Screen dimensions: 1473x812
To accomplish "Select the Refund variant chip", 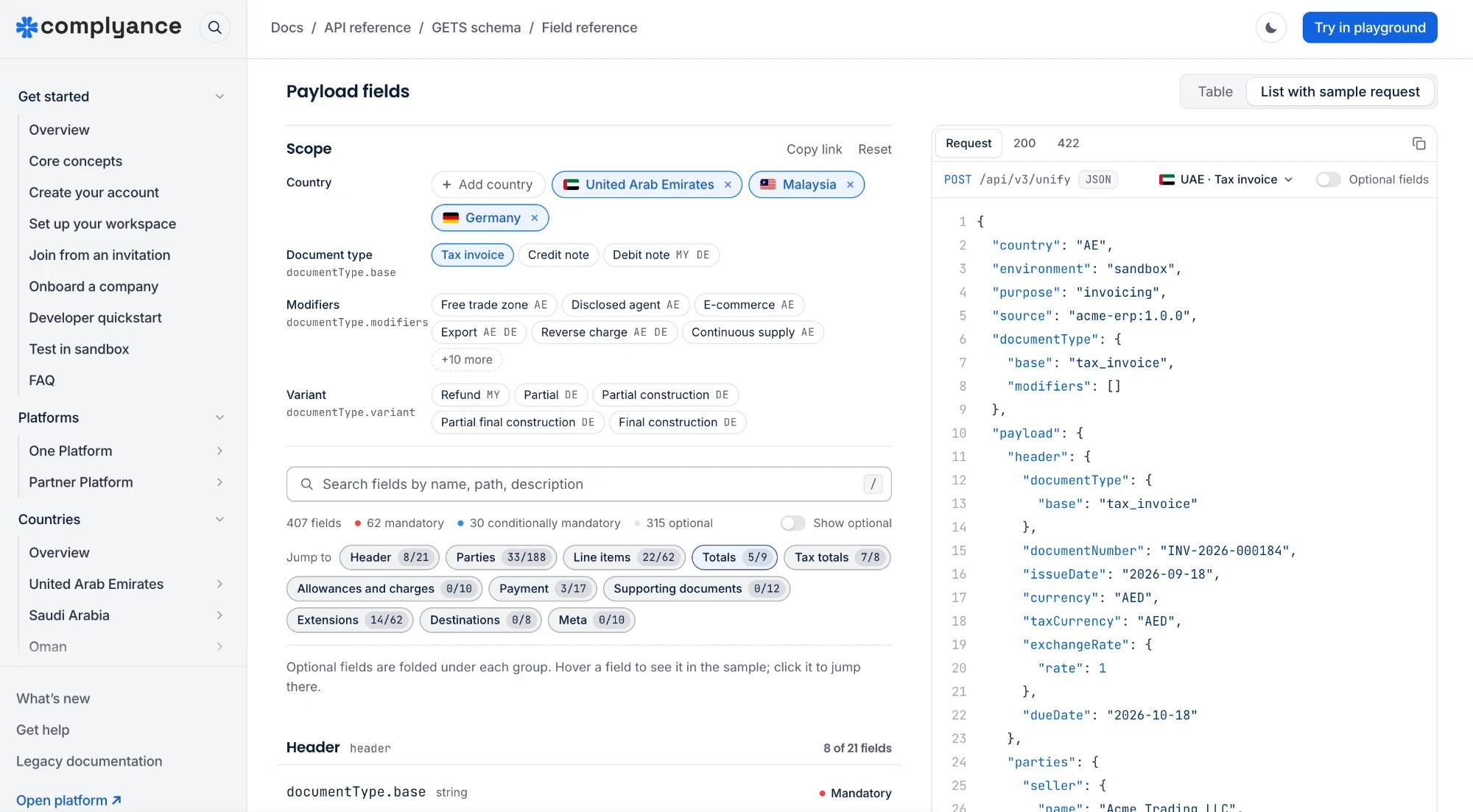I will click(470, 395).
